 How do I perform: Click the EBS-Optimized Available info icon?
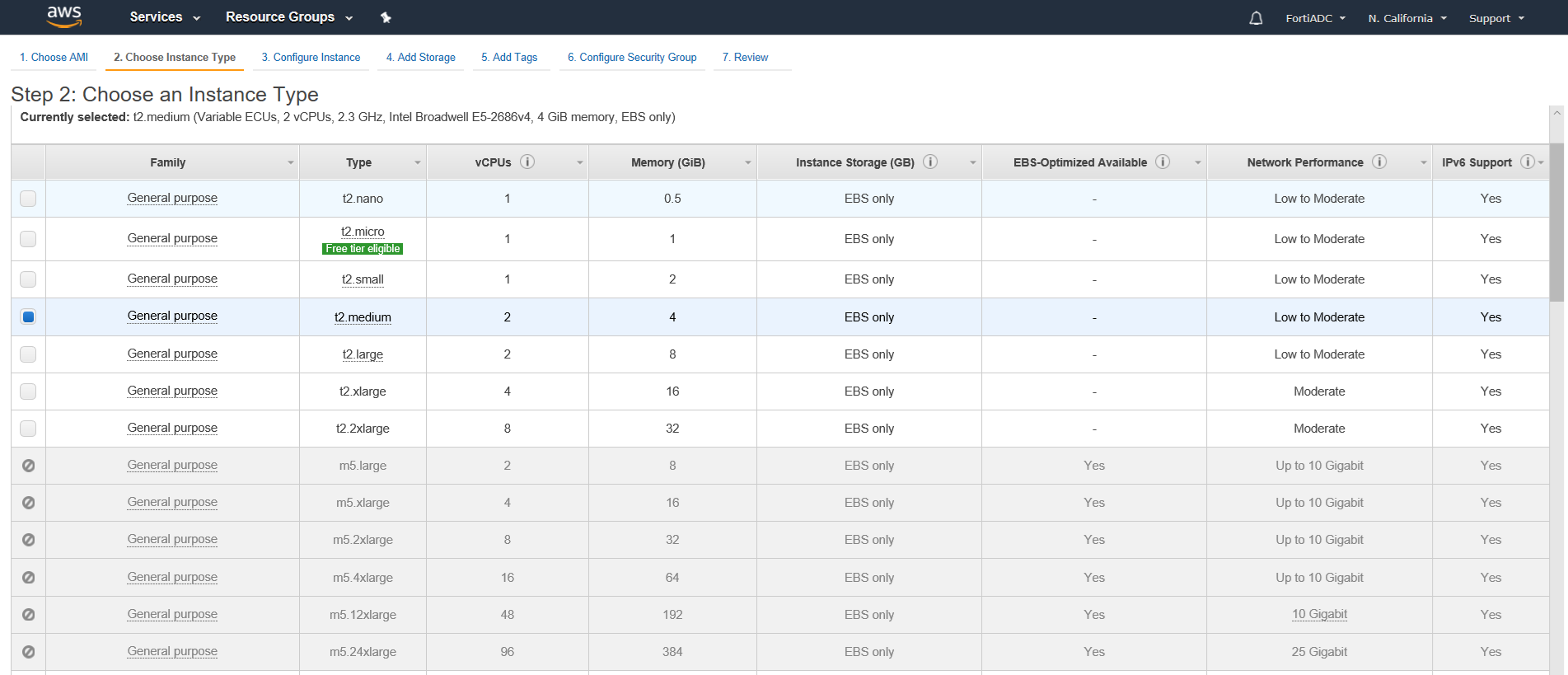[x=1163, y=162]
